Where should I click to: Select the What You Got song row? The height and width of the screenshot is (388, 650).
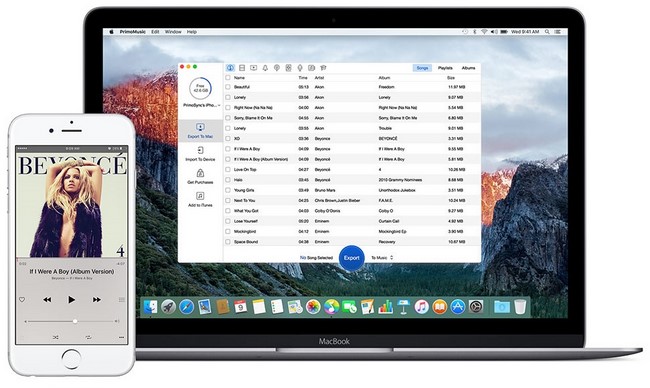click(x=352, y=211)
